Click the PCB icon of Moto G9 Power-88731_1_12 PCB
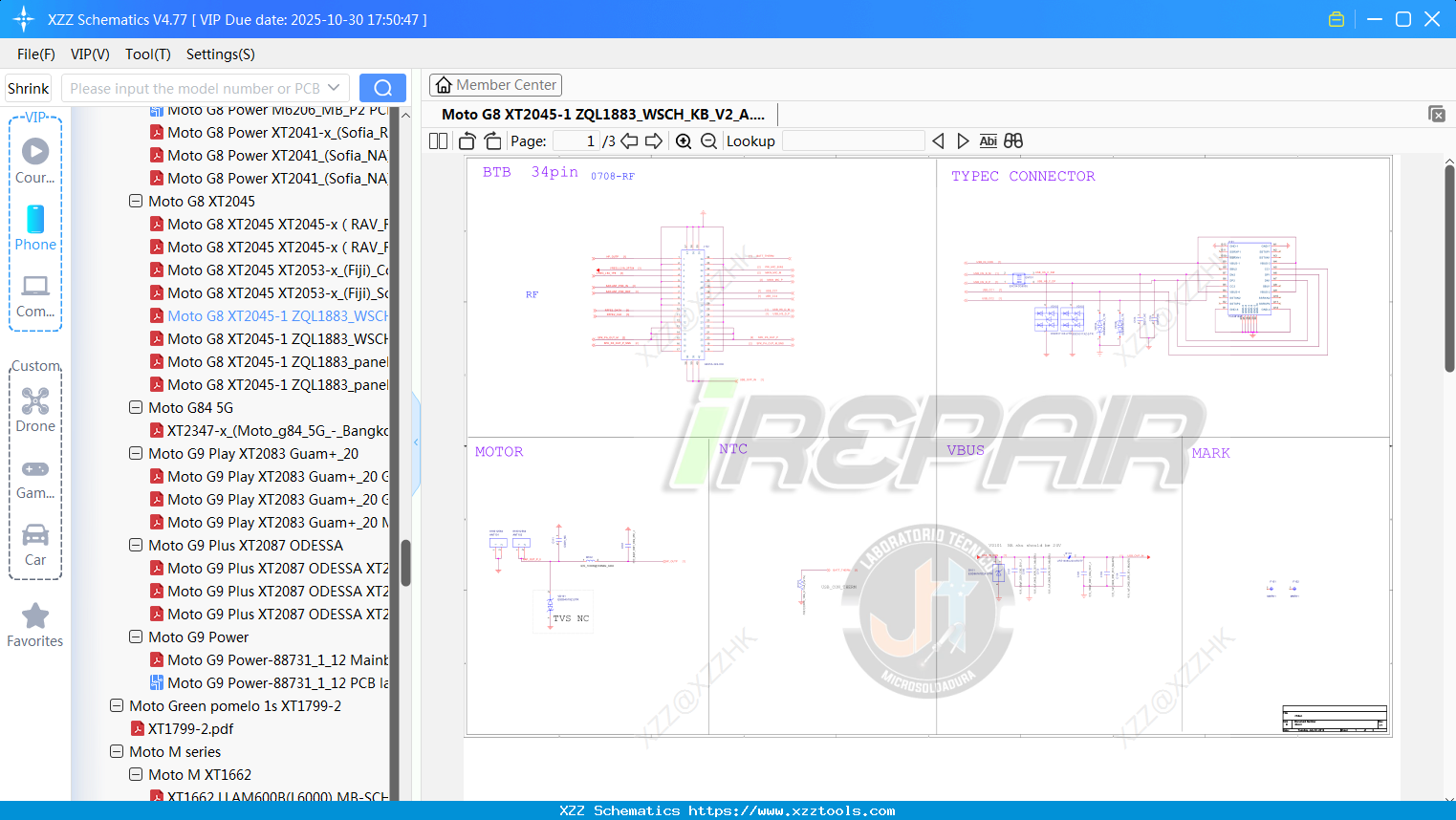 click(x=157, y=682)
